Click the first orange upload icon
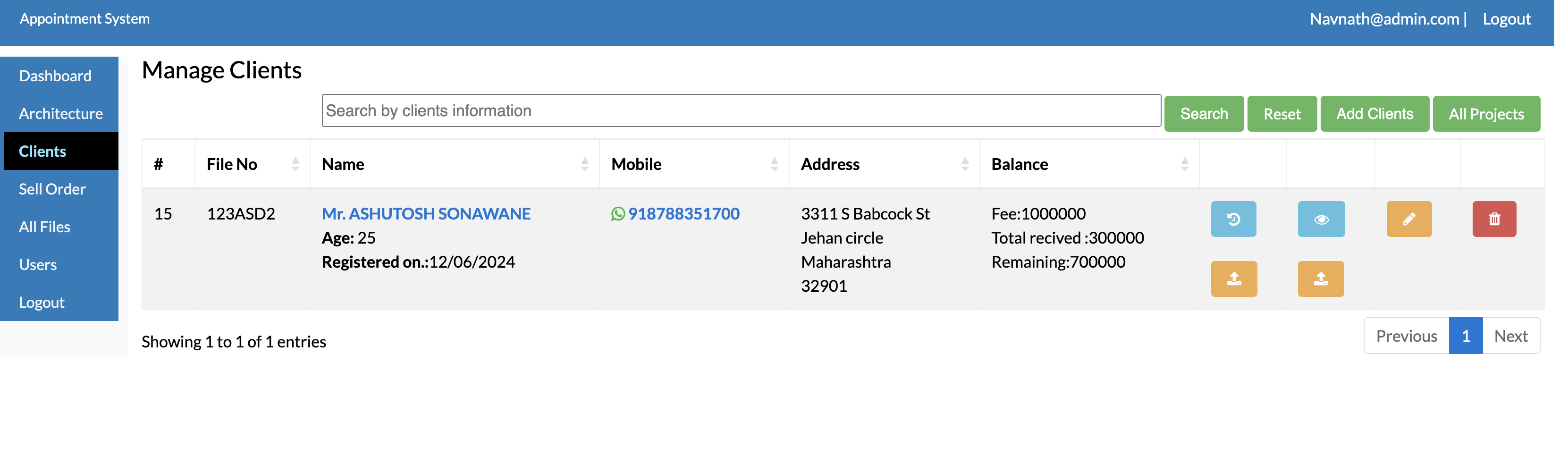Screen dimensions: 1568x473 (1233, 279)
